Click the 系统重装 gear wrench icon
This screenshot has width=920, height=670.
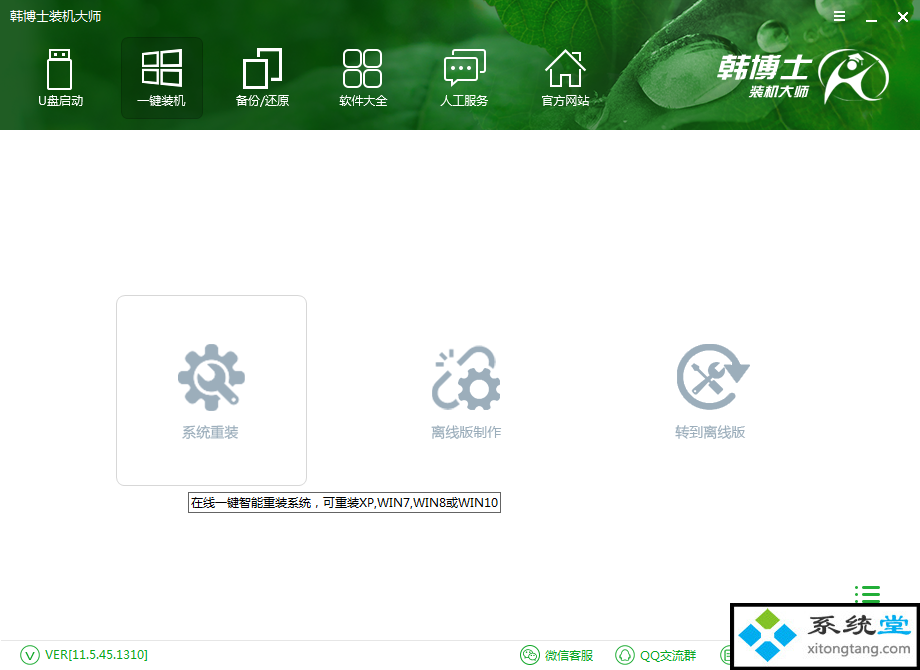point(211,377)
